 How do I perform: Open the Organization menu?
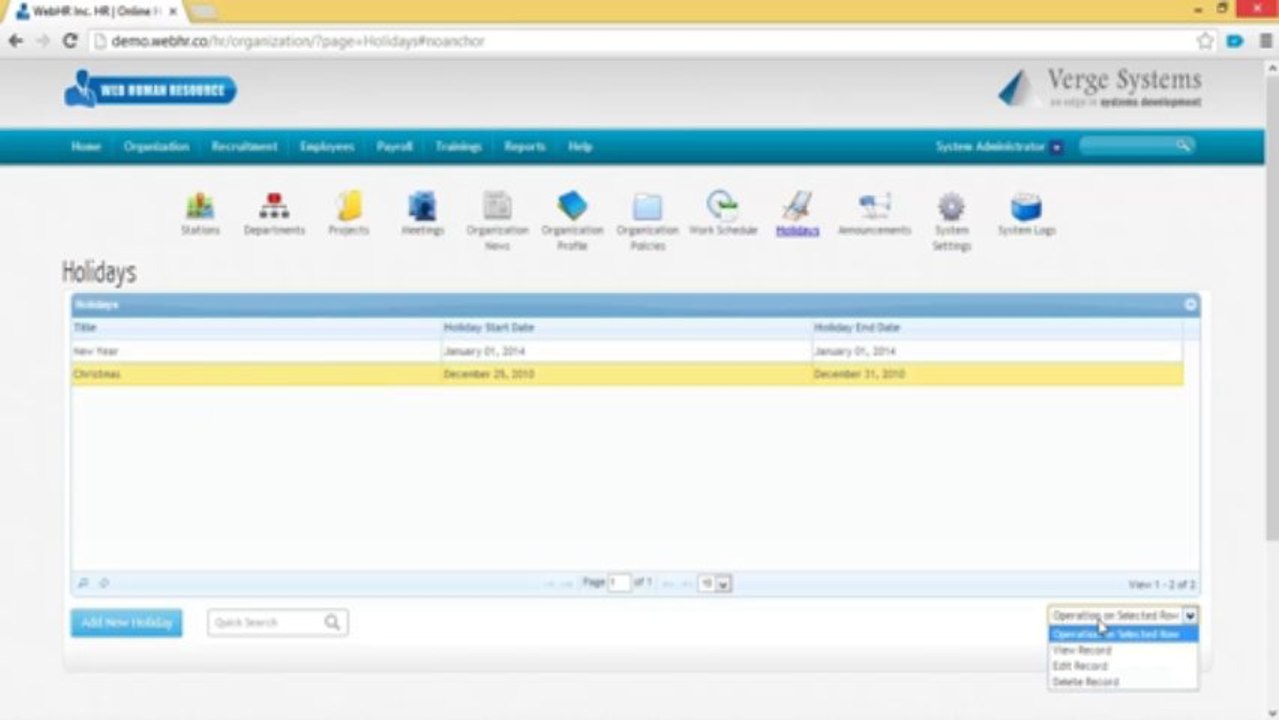click(156, 146)
